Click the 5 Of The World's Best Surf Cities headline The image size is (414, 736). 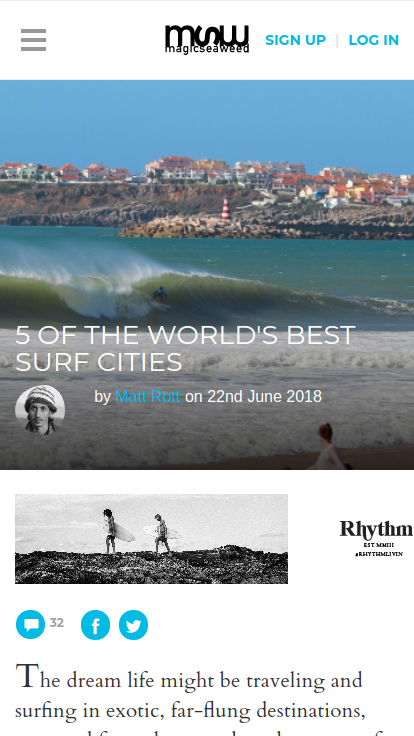point(185,348)
